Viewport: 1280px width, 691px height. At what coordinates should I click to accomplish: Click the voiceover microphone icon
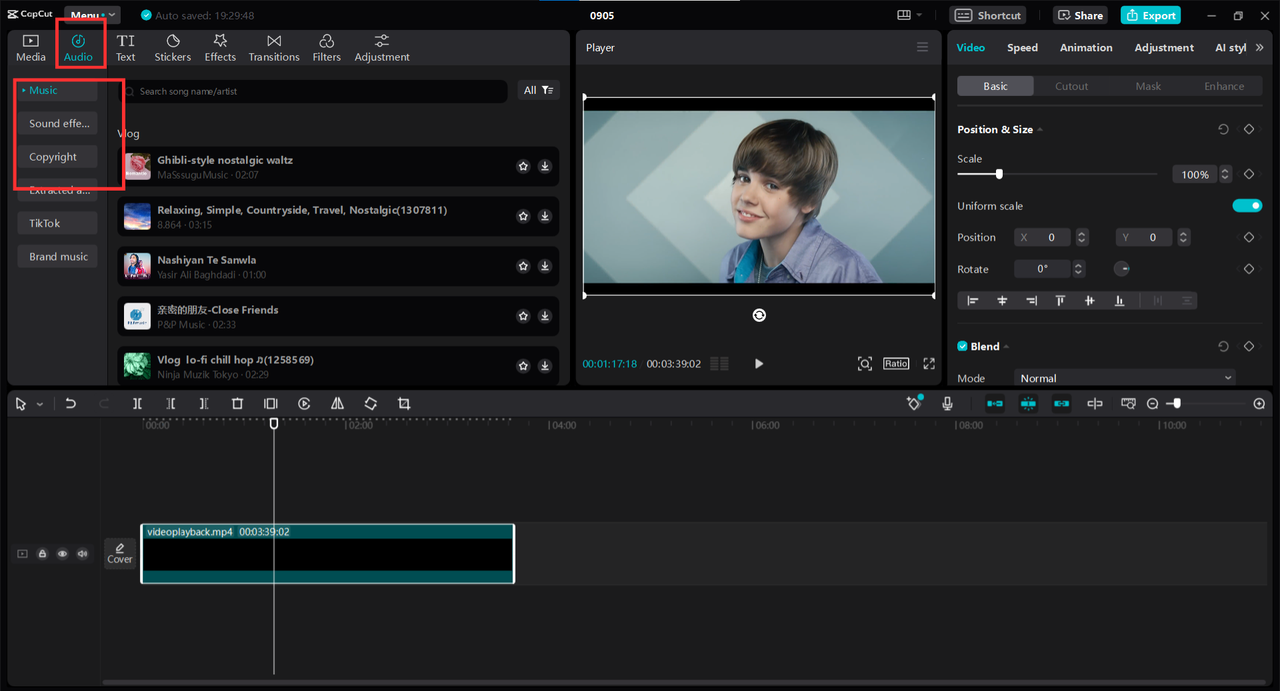[x=946, y=403]
